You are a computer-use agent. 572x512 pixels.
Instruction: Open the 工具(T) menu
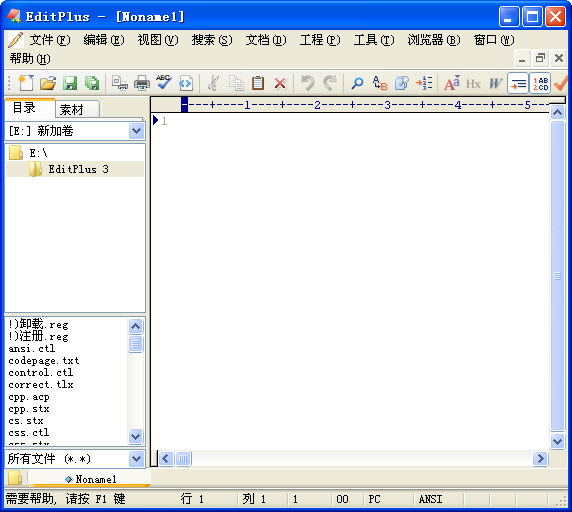point(374,40)
